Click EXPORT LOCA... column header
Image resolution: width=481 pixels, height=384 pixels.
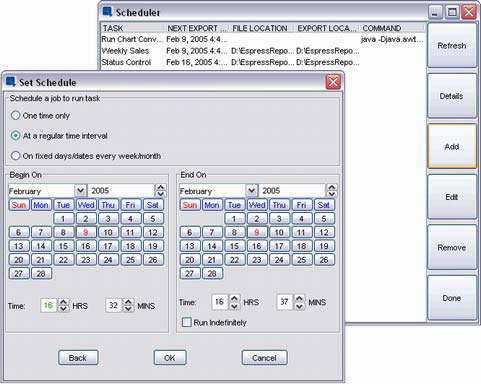pyautogui.click(x=327, y=28)
